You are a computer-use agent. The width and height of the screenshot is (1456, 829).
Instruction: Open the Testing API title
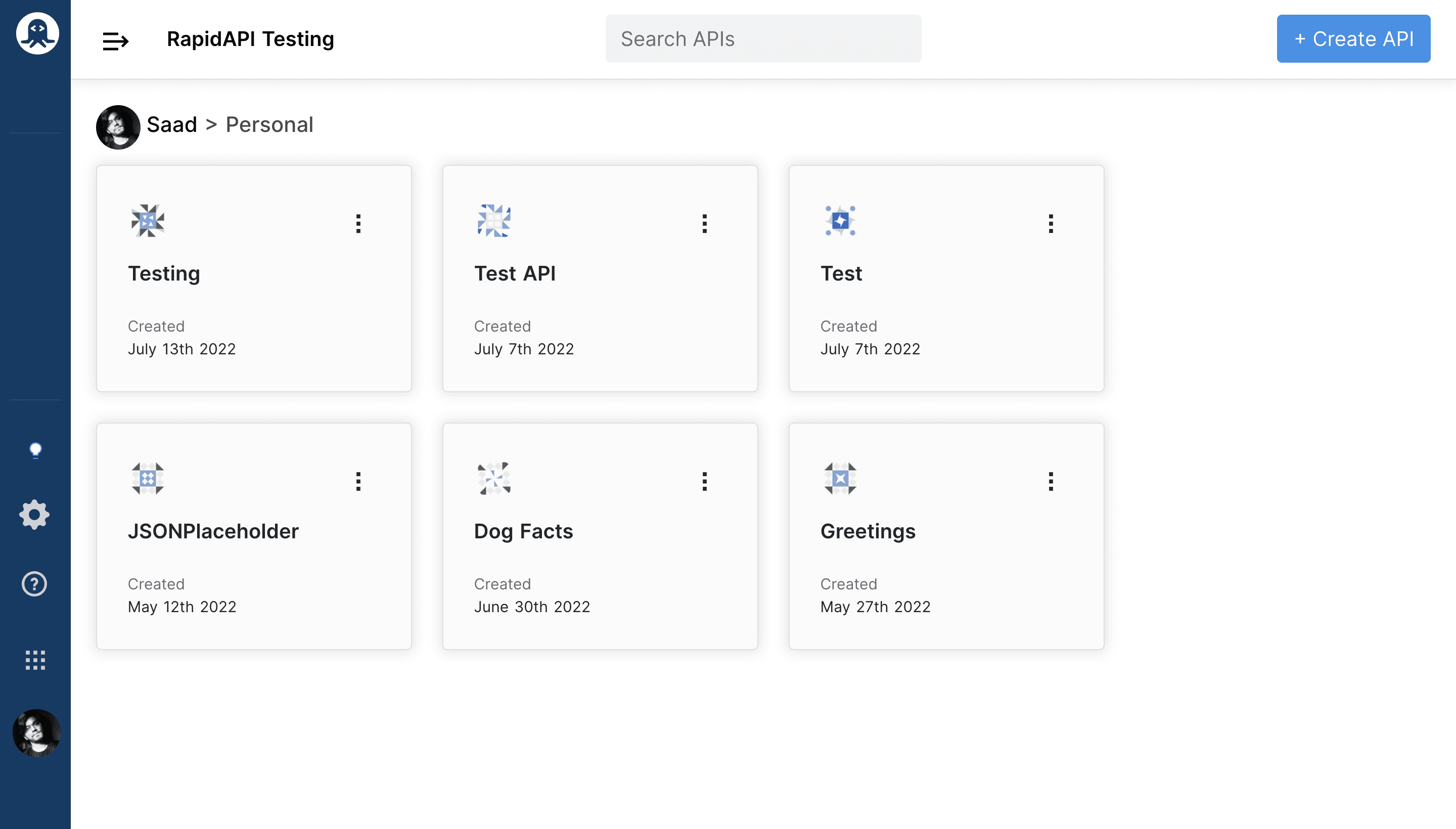point(164,274)
